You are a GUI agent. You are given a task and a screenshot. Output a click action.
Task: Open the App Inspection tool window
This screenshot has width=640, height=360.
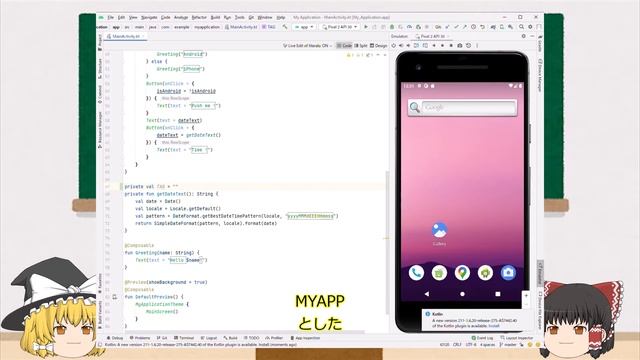click(305, 338)
